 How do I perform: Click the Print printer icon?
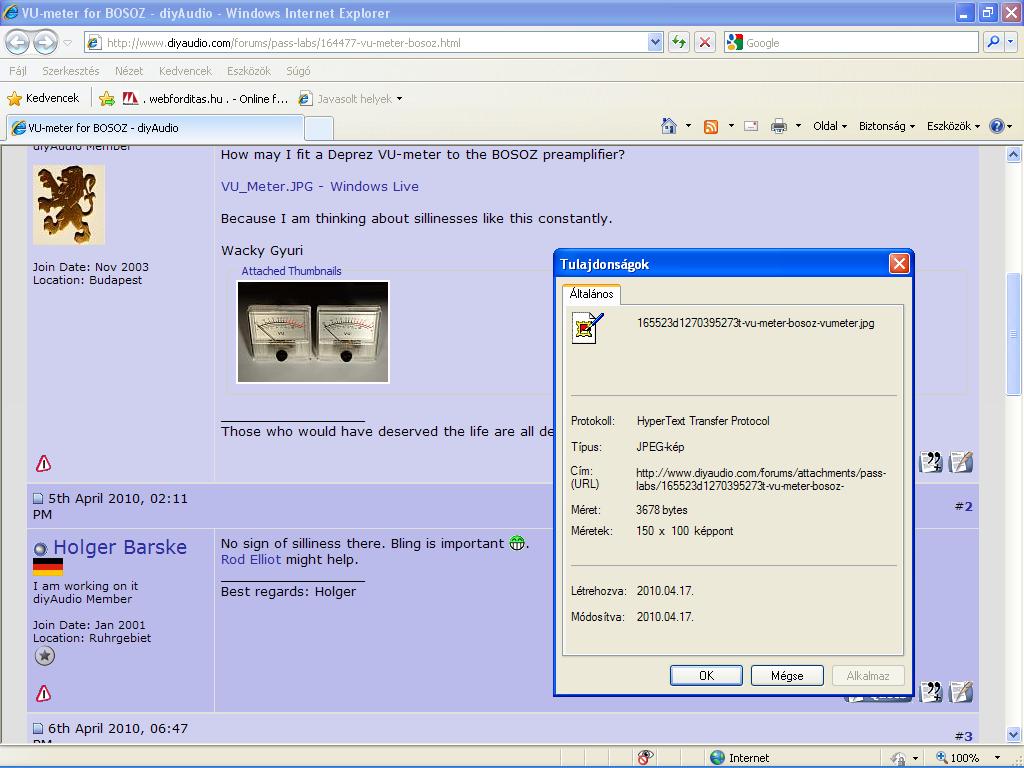click(x=778, y=126)
